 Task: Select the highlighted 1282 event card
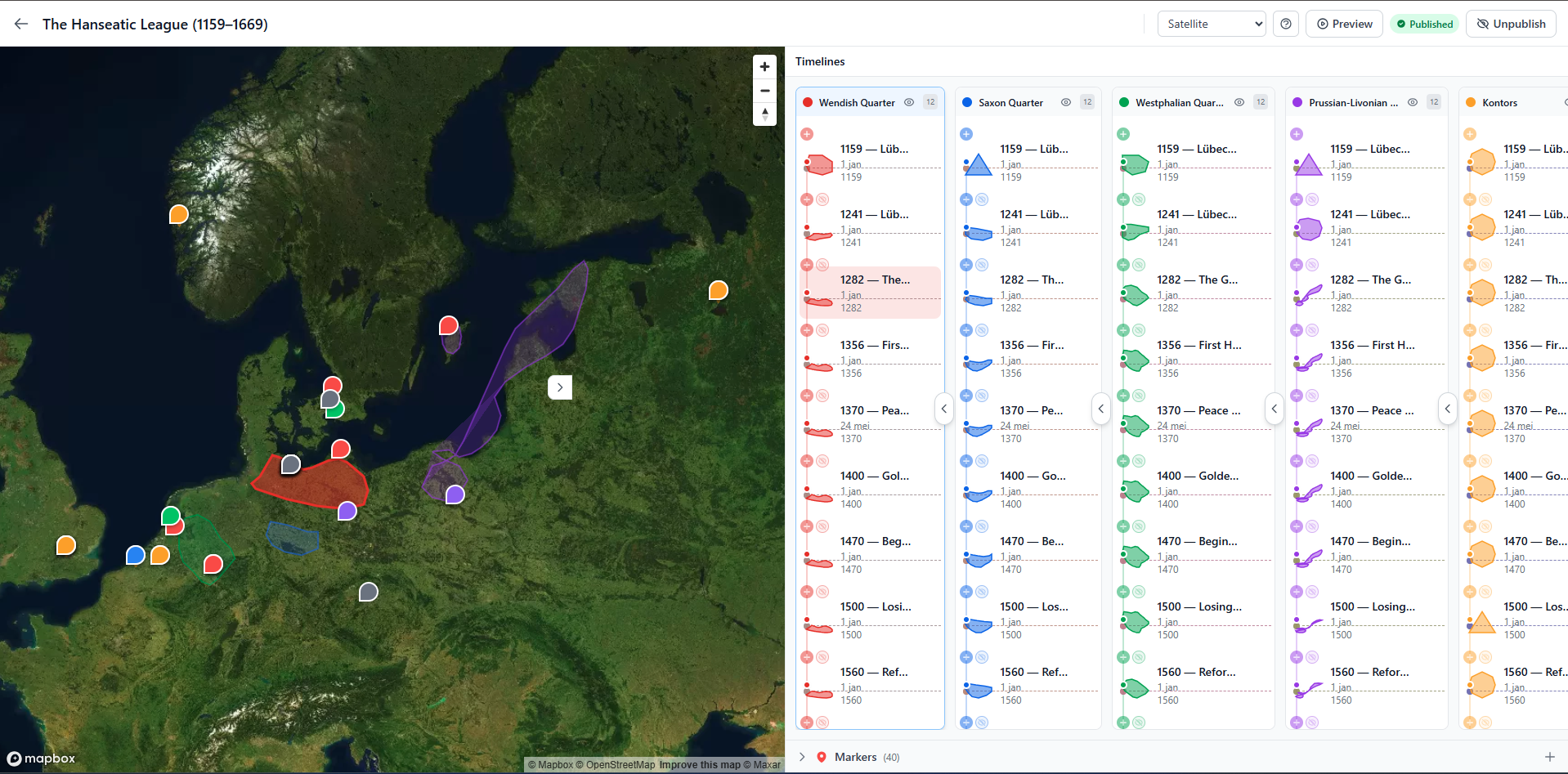point(870,292)
